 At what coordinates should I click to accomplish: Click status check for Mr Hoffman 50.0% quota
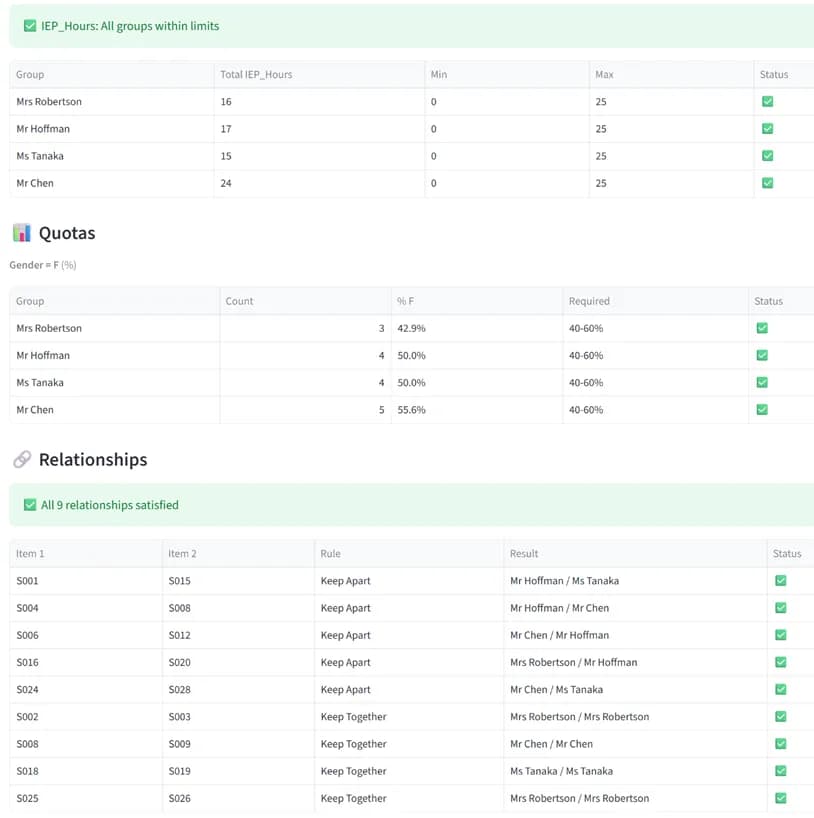click(762, 355)
